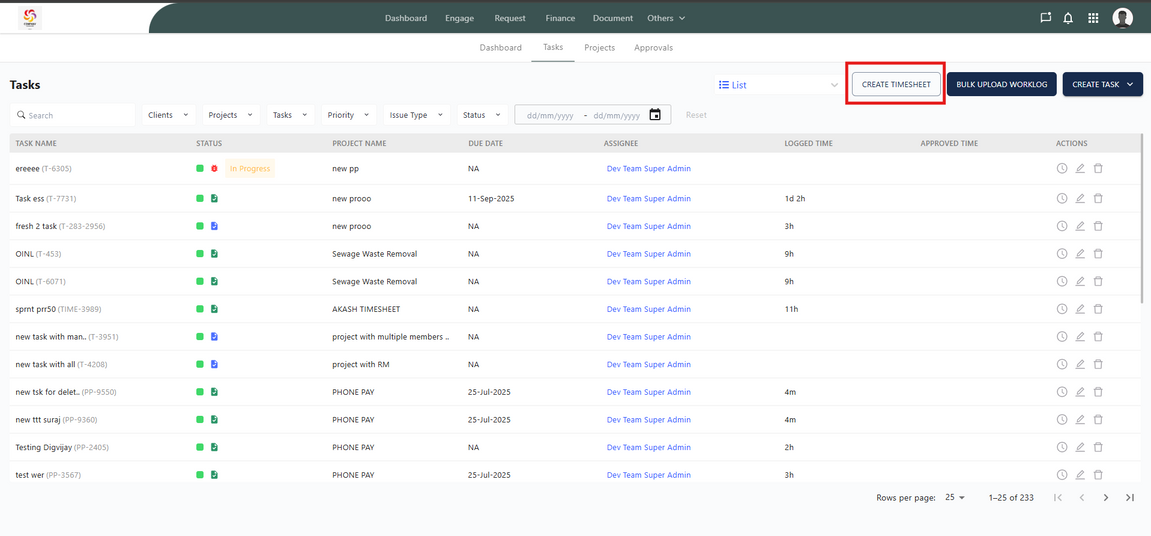Viewport: 1151px width, 536px height.
Task: Change rows per page from 25
Action: pos(955,497)
